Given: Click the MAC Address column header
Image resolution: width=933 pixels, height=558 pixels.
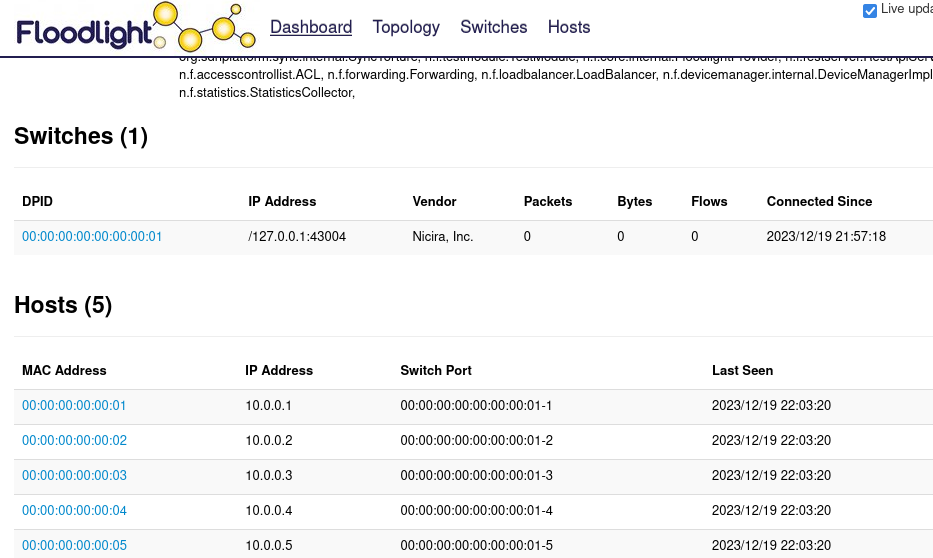Looking at the screenshot, I should coord(64,370).
